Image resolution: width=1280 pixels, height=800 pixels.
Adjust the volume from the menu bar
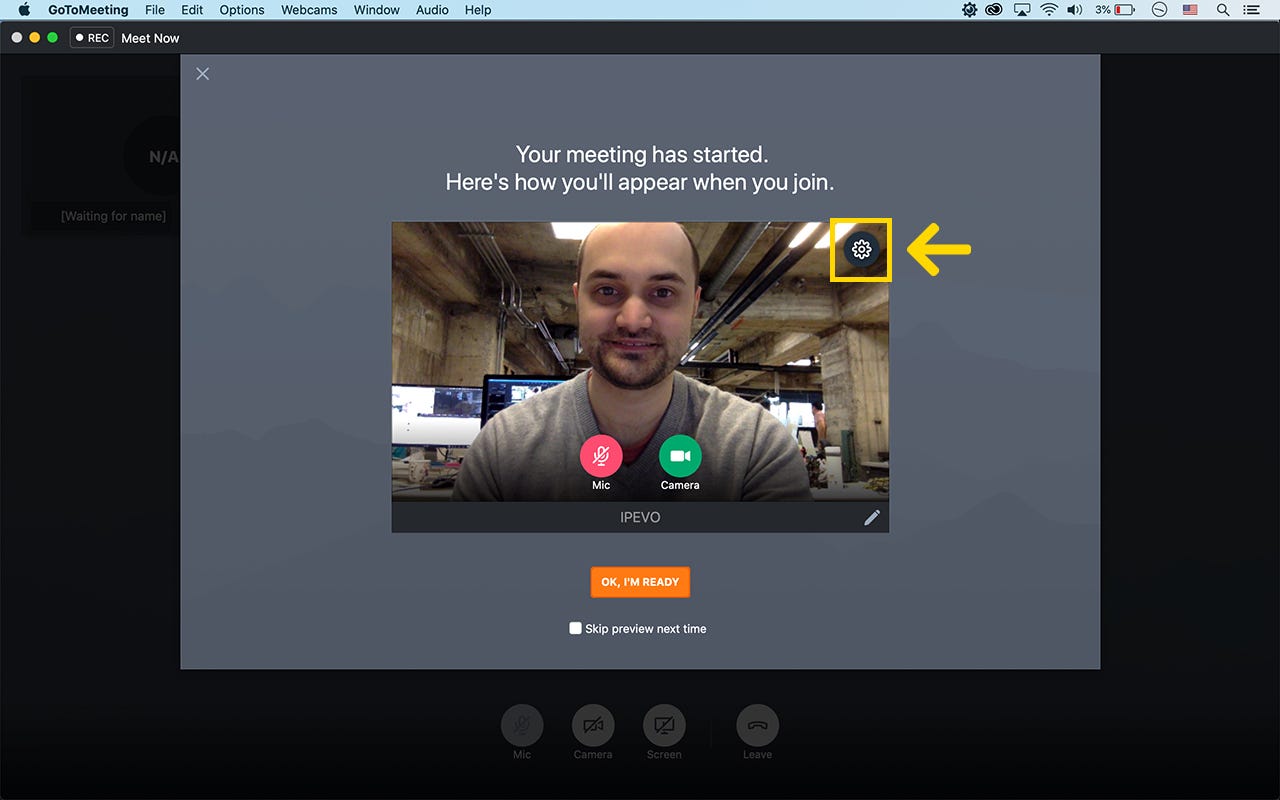(1074, 10)
